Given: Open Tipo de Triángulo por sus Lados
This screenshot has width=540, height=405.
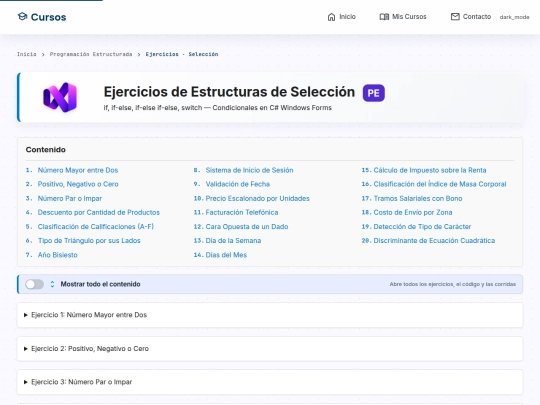Looking at the screenshot, I should [89, 241].
